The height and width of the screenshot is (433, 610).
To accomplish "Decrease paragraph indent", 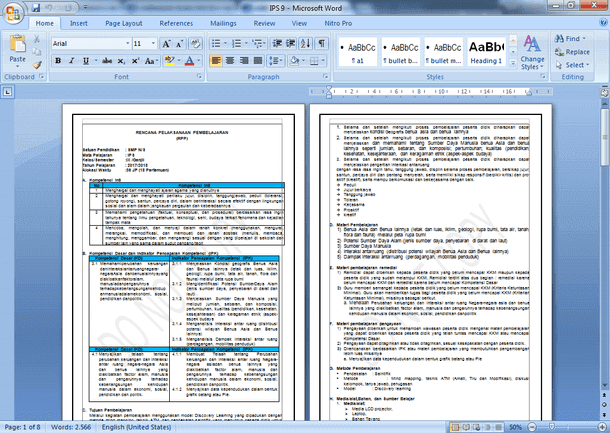I will coord(277,44).
